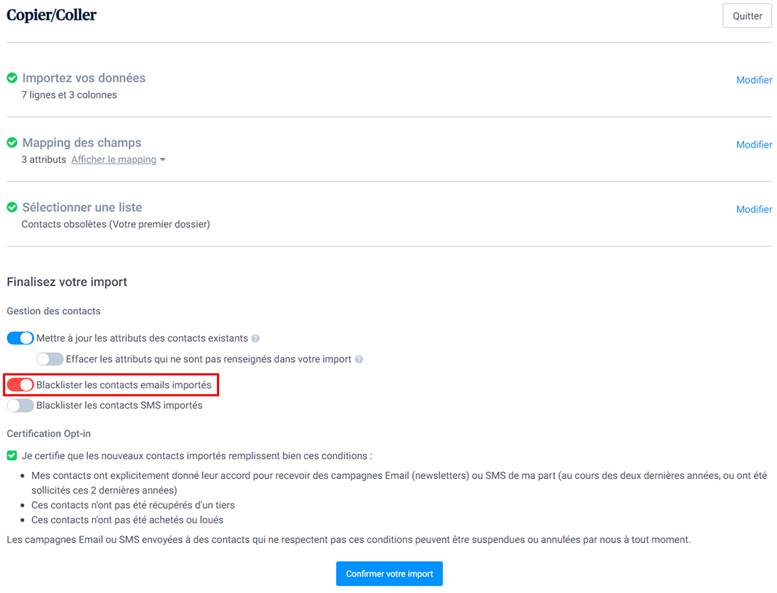Click Modifier for Mapping des champs
Image resolution: width=777 pixels, height=593 pixels.
click(x=754, y=145)
